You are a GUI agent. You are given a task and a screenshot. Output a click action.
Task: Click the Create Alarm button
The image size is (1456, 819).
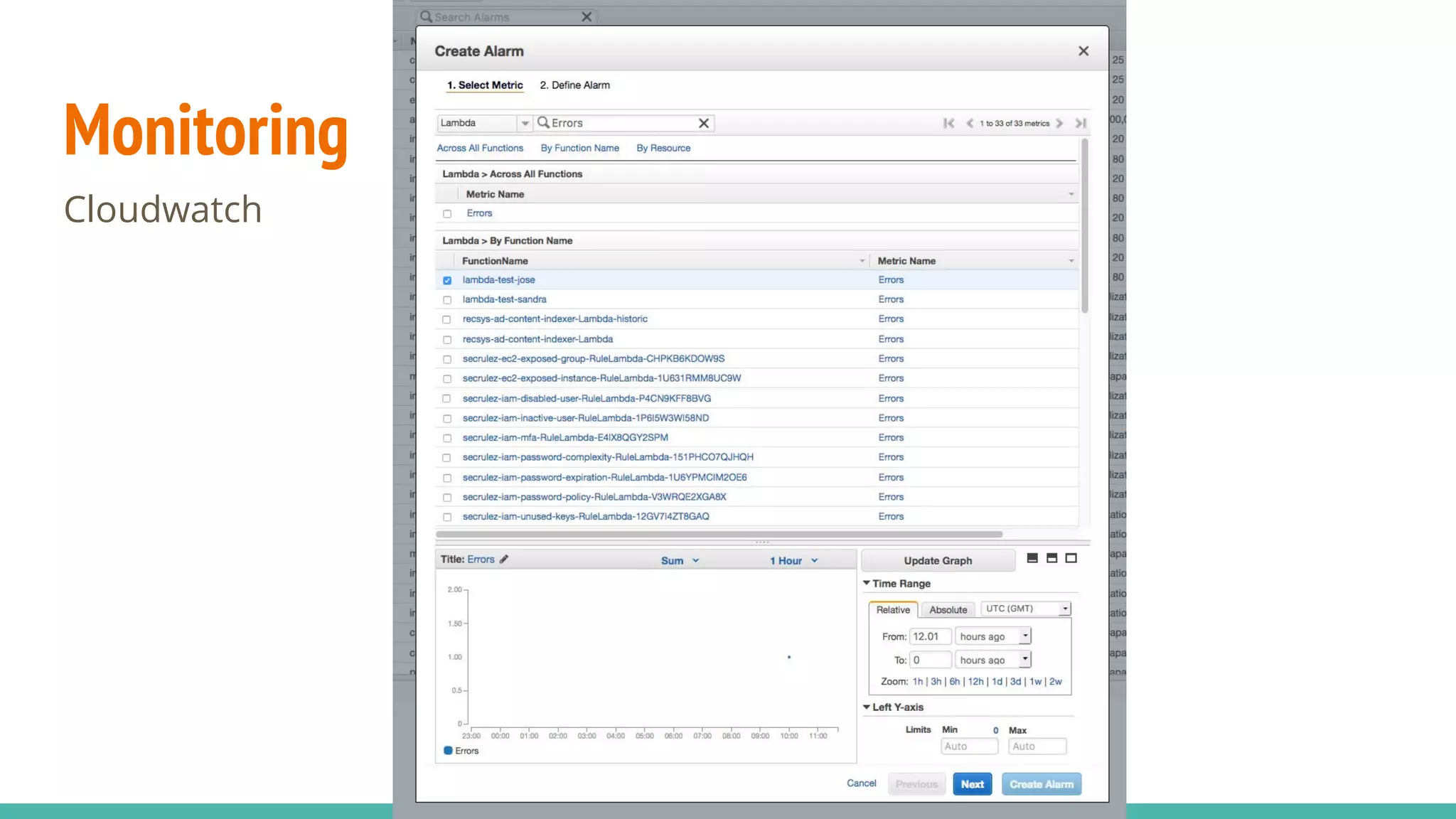(x=1042, y=784)
